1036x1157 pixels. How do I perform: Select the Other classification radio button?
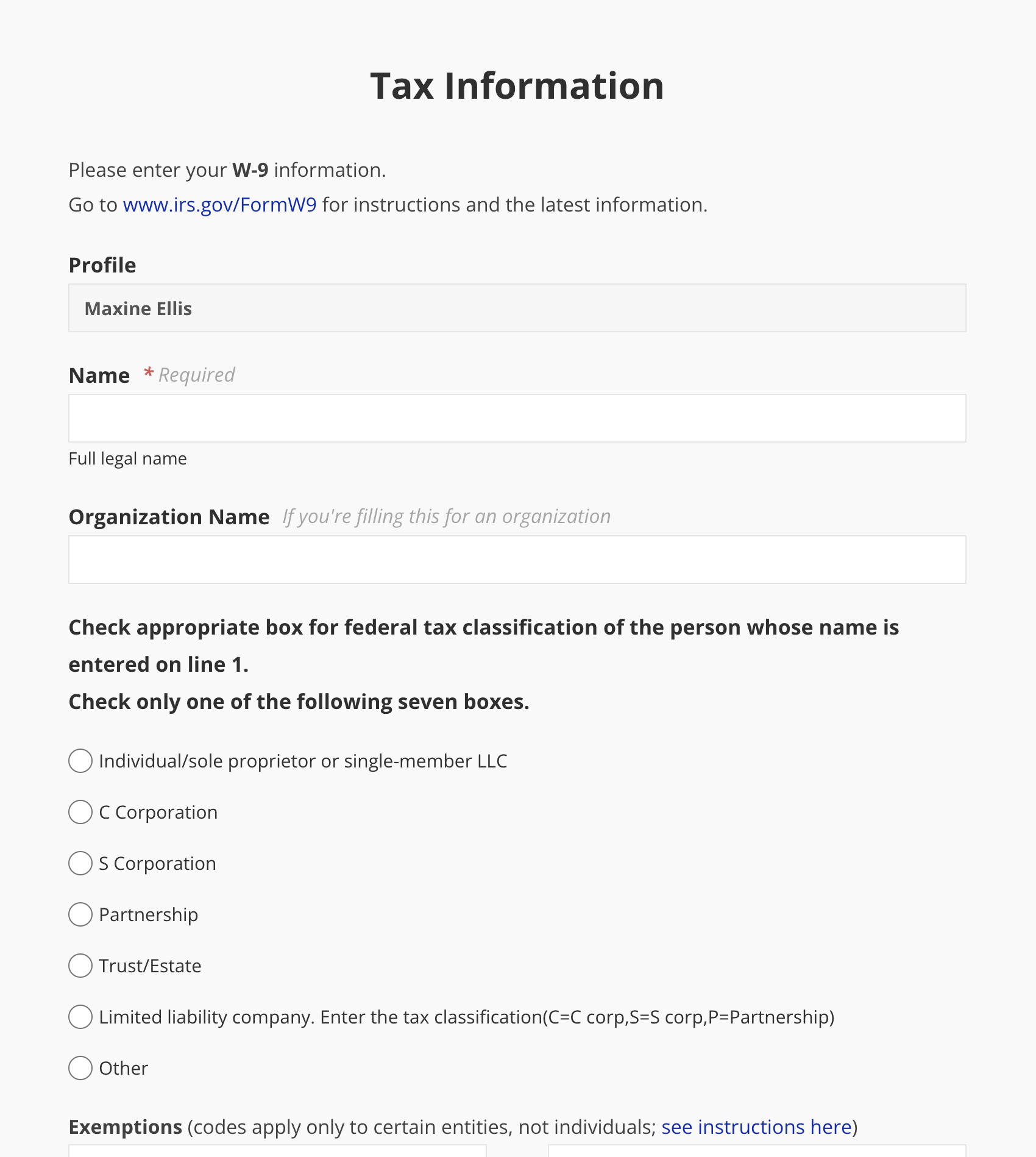point(80,1068)
